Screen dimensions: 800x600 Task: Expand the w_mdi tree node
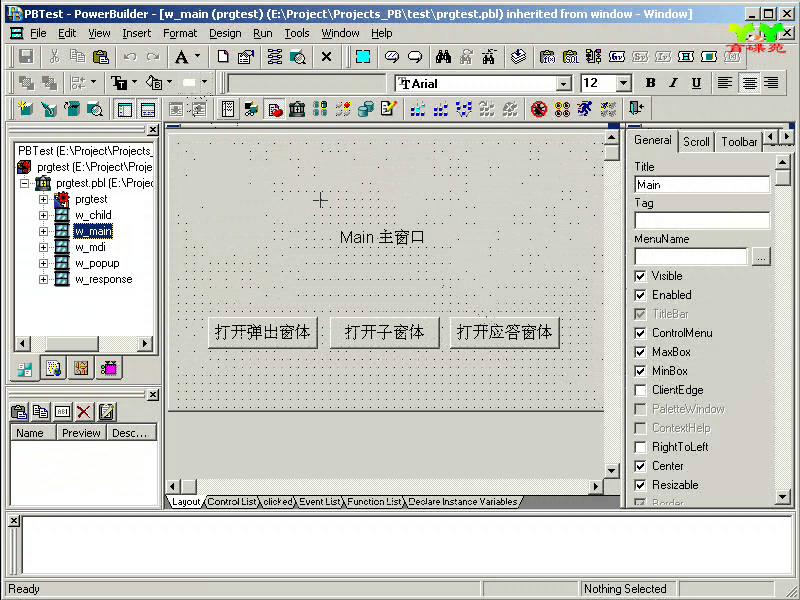pos(43,247)
